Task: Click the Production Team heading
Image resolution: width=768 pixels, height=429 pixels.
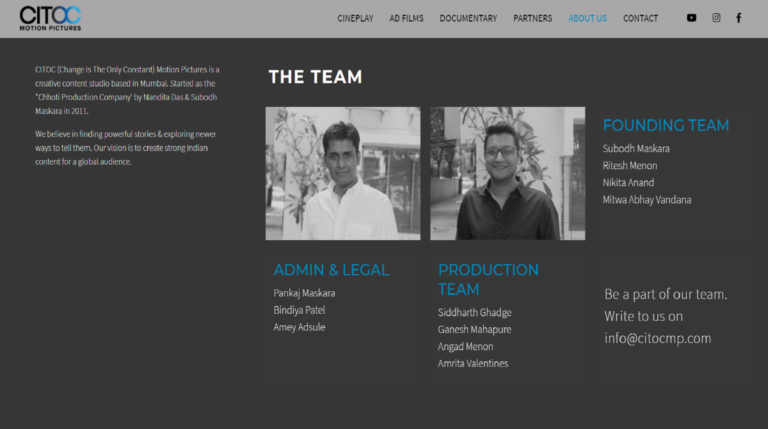Action: pyautogui.click(x=488, y=280)
